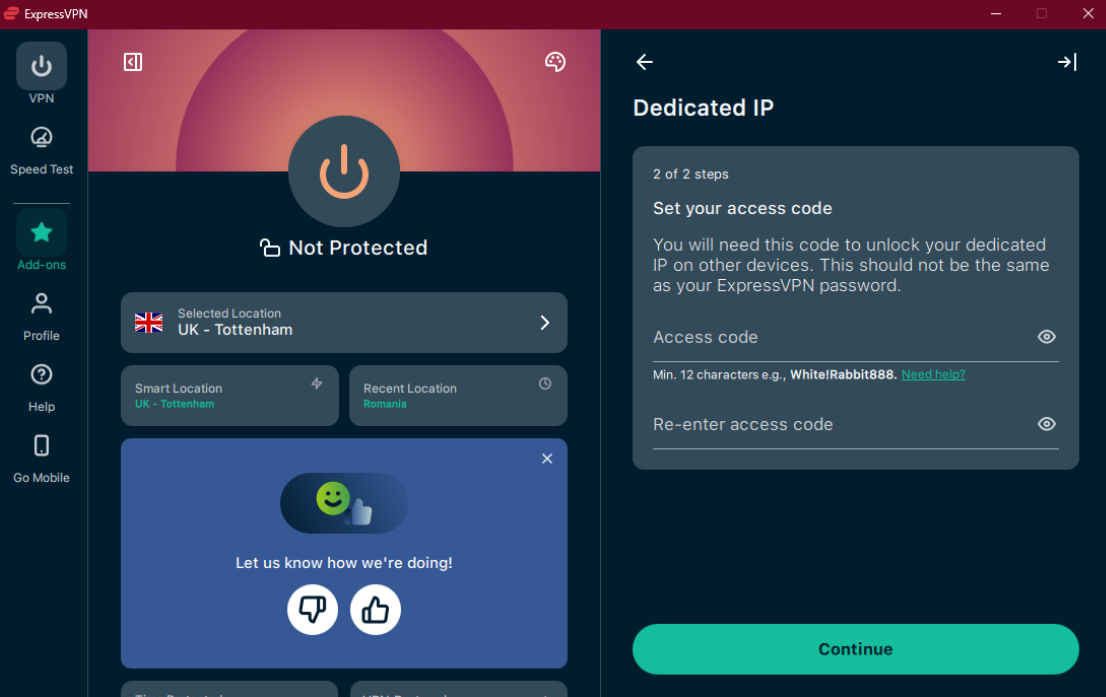Open the theme palette icon
The width and height of the screenshot is (1106, 697).
coord(555,62)
